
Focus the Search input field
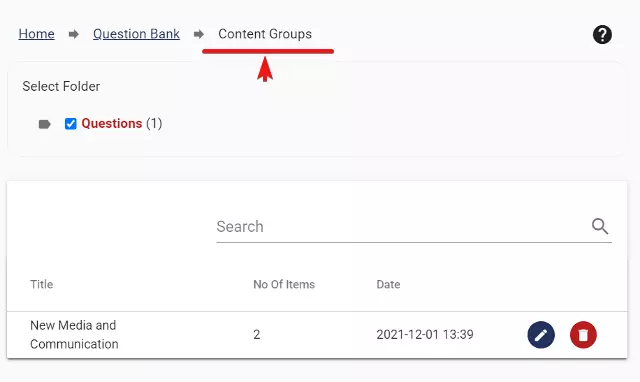tap(414, 227)
